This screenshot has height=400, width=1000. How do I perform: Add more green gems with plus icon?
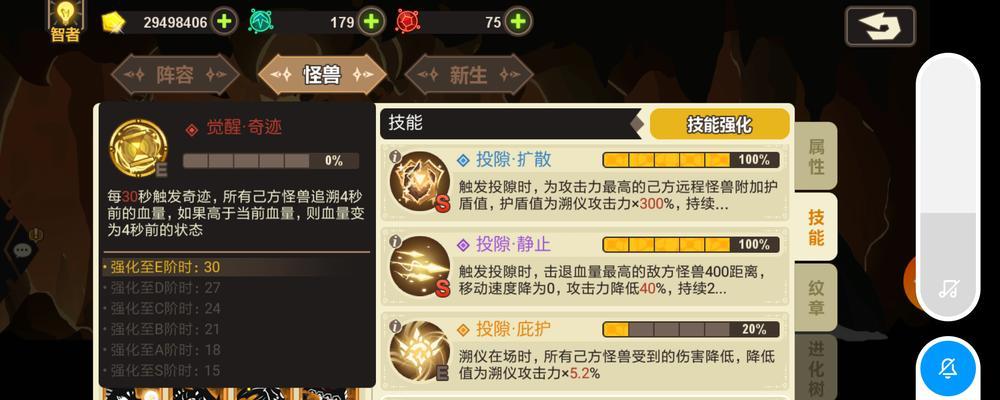click(371, 22)
